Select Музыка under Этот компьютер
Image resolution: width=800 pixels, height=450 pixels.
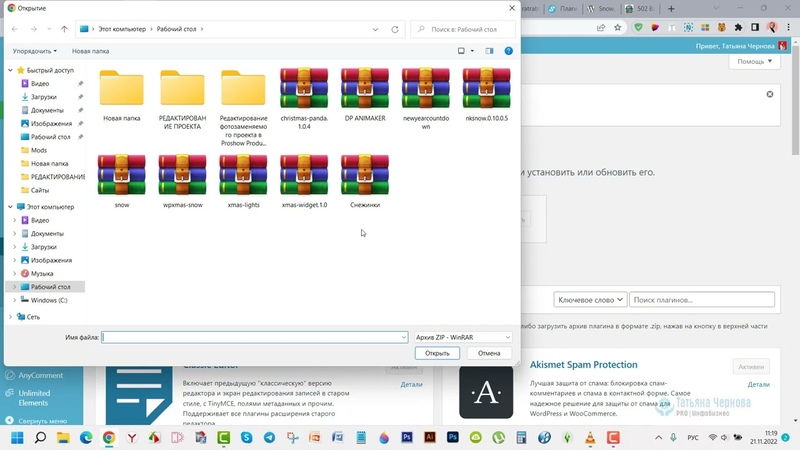[x=42, y=273]
